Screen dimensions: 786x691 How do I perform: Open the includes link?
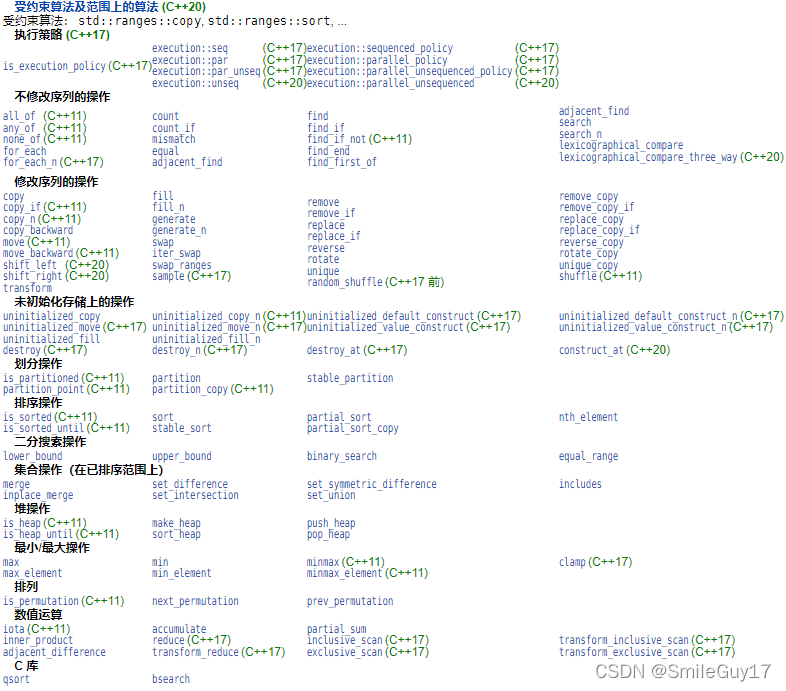tap(580, 484)
